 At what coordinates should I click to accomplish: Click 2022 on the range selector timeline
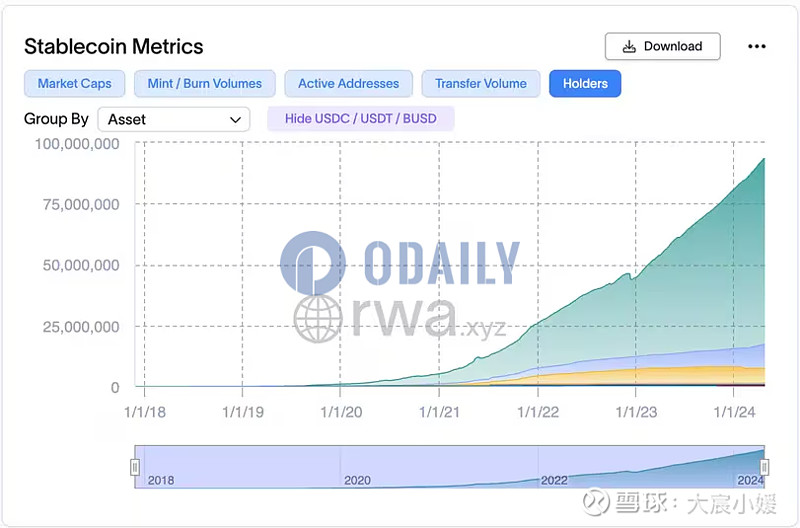(554, 480)
